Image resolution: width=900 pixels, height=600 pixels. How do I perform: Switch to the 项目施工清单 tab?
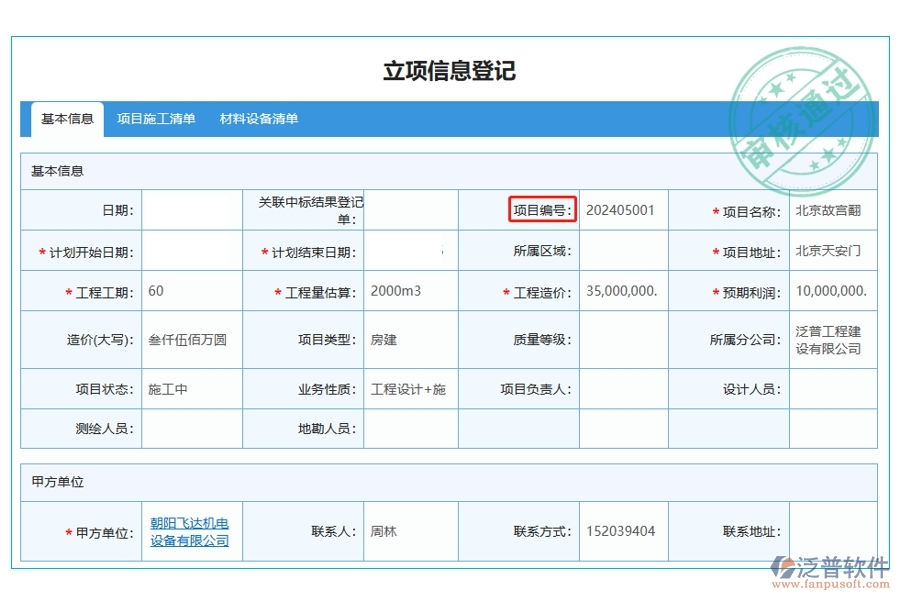click(155, 118)
